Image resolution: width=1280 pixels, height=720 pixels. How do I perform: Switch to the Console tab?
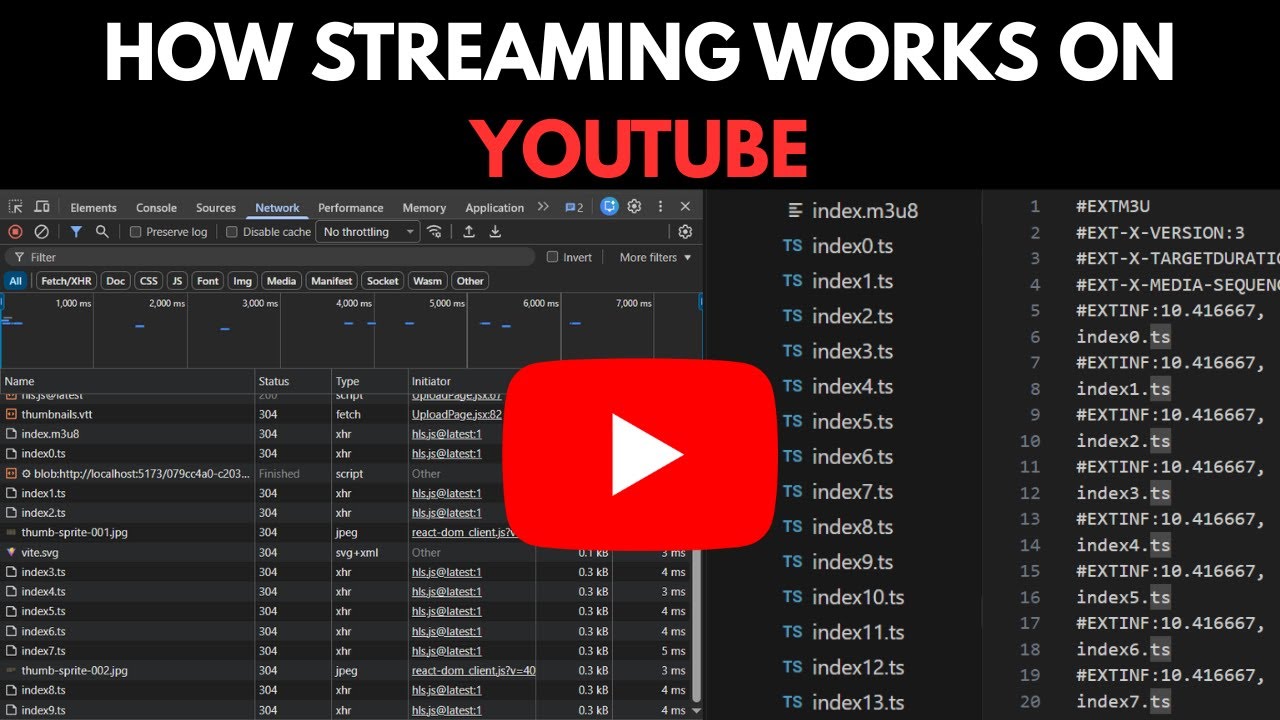(156, 208)
